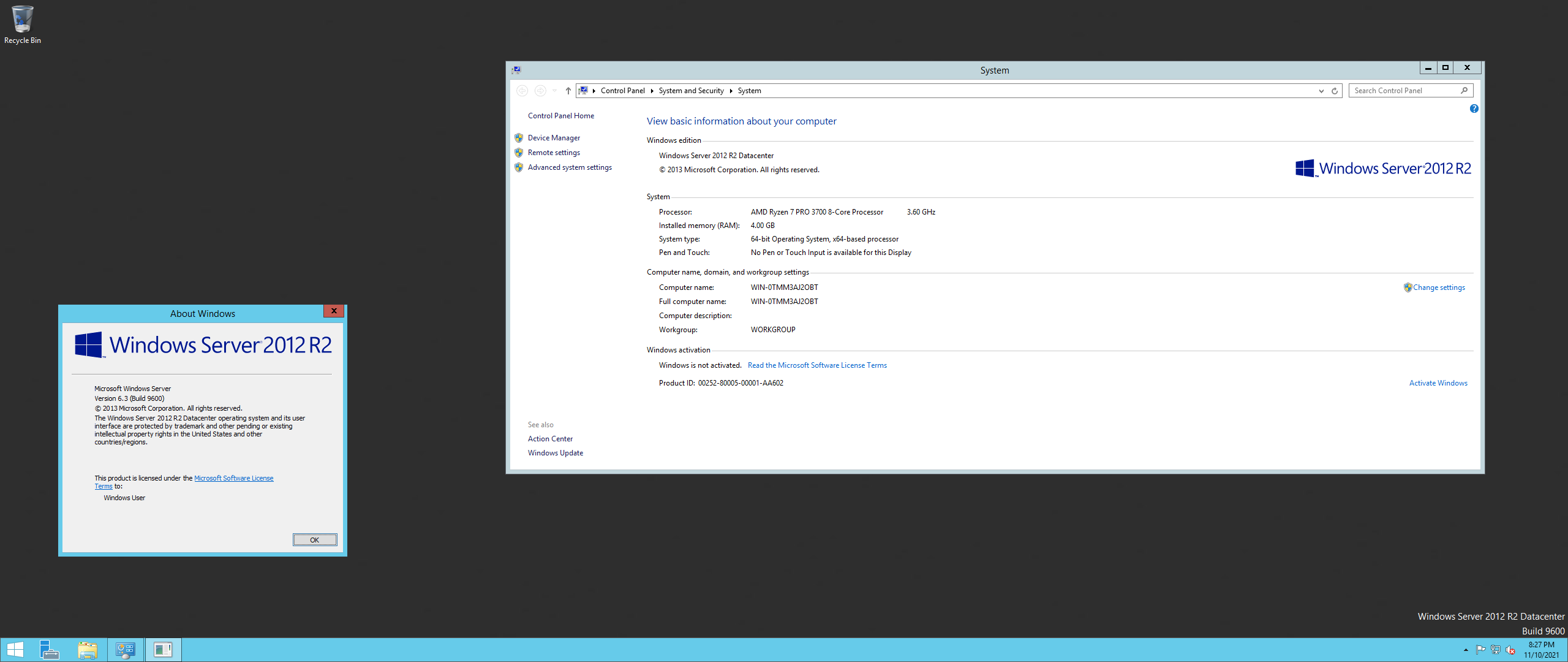The image size is (1568, 662).
Task: Click System window title bar icon
Action: coord(516,70)
